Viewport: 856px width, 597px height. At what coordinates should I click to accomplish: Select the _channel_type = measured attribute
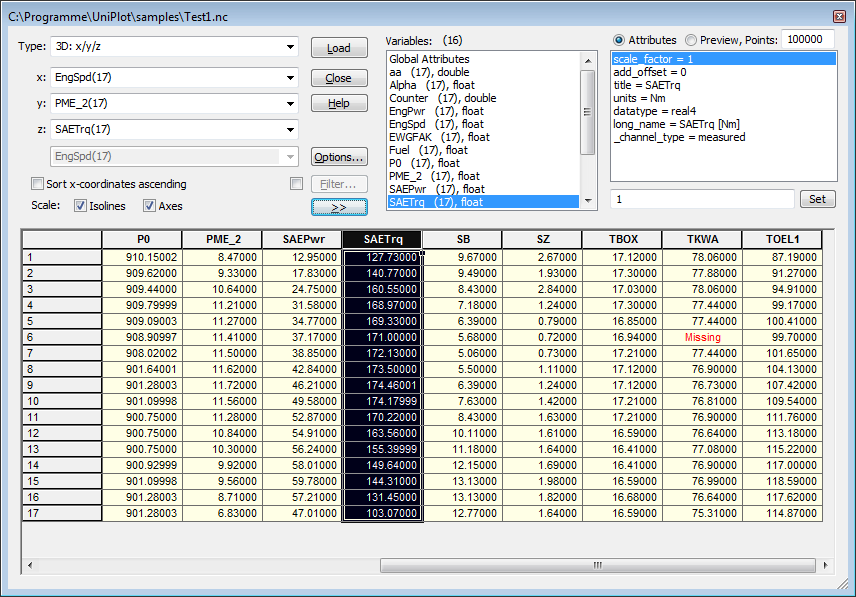(723, 138)
